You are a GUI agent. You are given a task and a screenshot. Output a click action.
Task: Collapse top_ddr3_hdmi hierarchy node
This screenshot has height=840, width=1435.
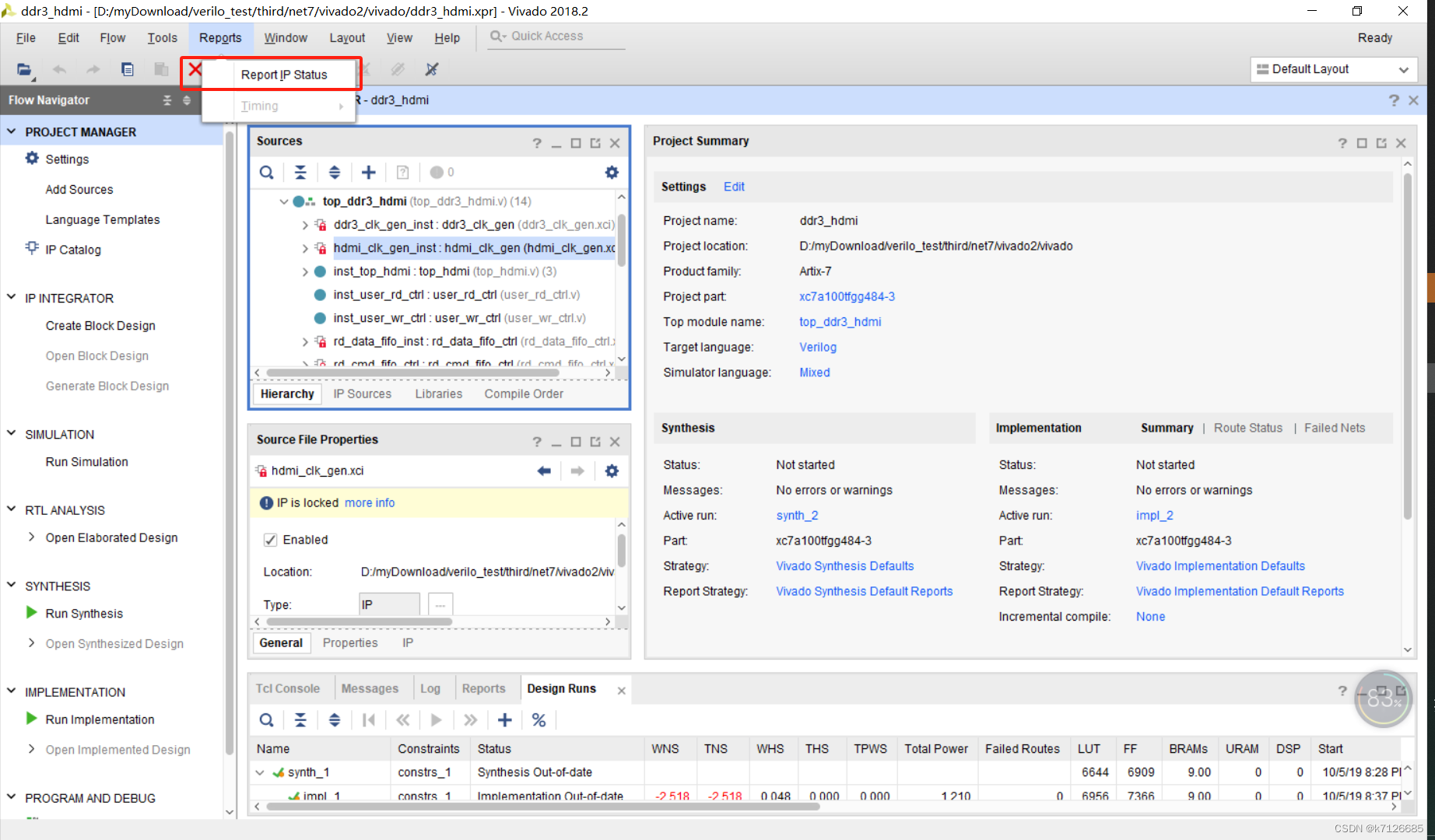pyautogui.click(x=284, y=201)
